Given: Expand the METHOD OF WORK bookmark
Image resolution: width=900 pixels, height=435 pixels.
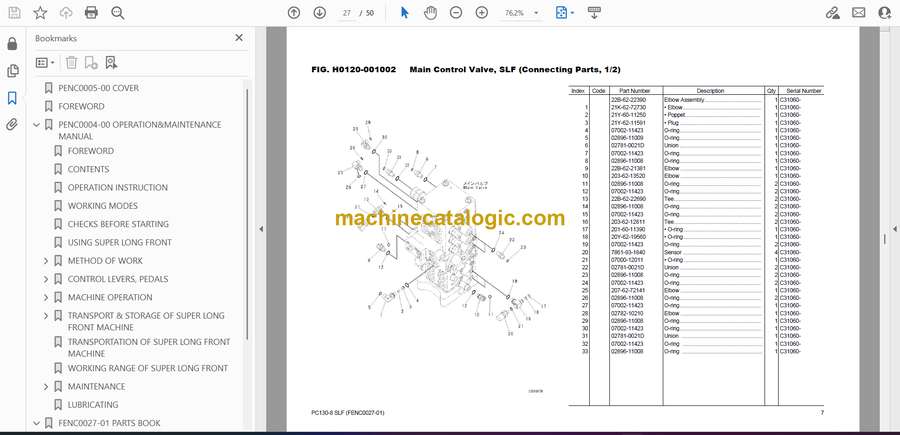Looking at the screenshot, I should (46, 261).
